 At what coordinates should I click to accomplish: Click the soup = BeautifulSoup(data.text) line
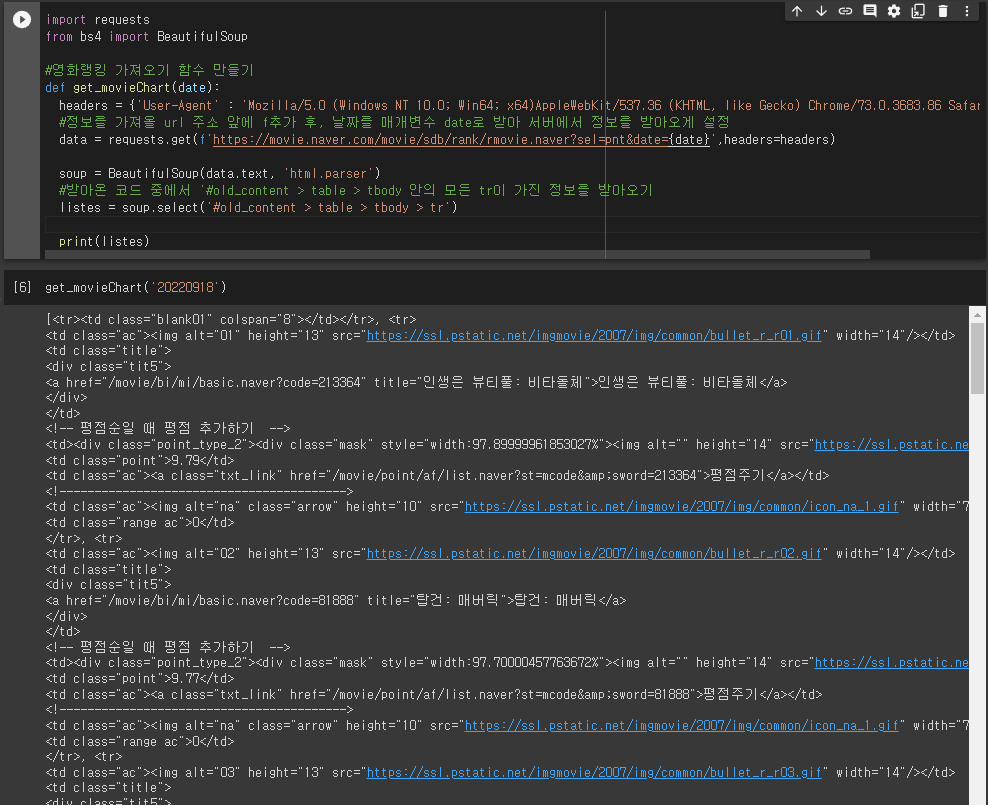coord(219,173)
